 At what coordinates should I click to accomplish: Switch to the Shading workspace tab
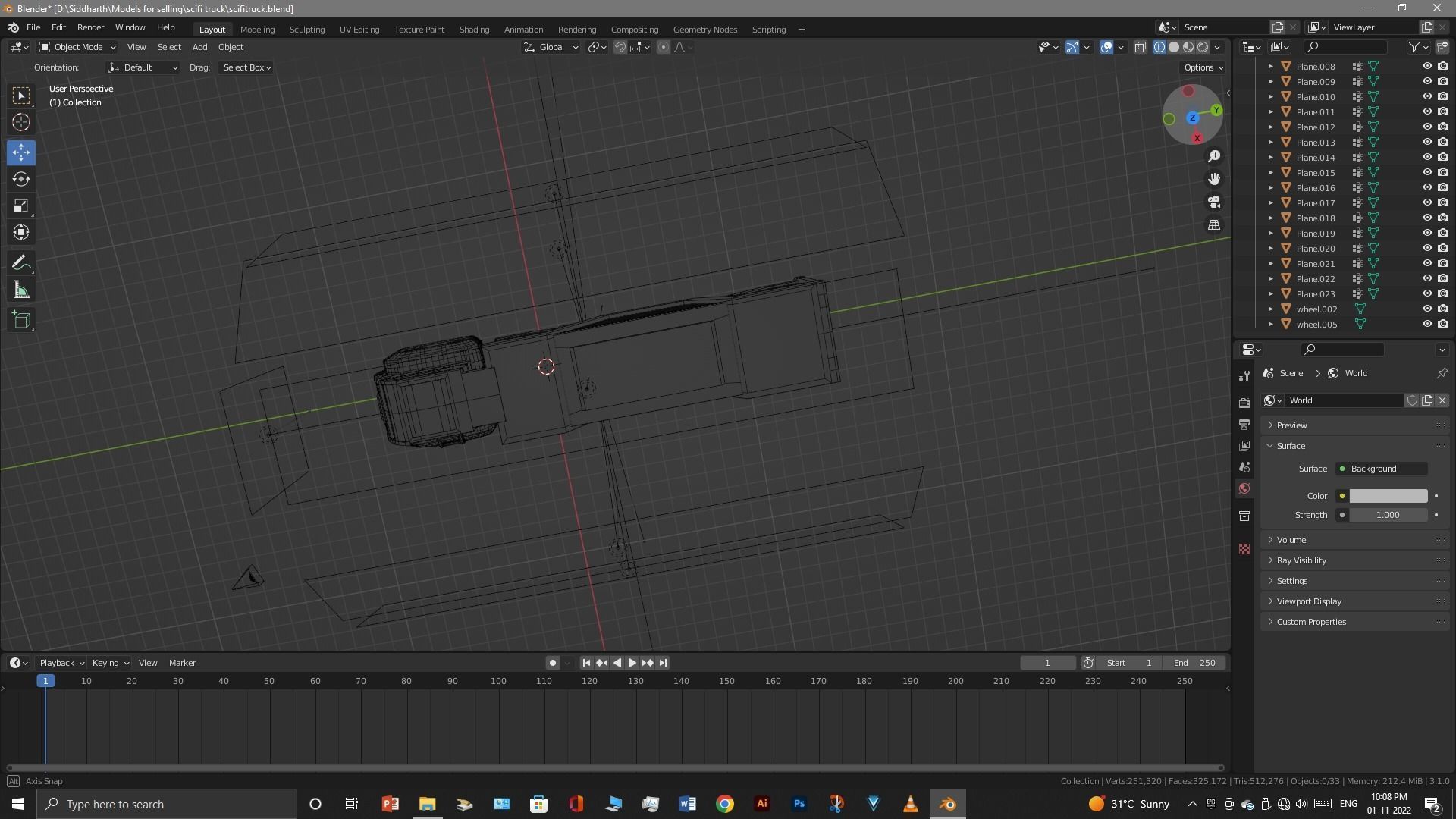pyautogui.click(x=474, y=30)
